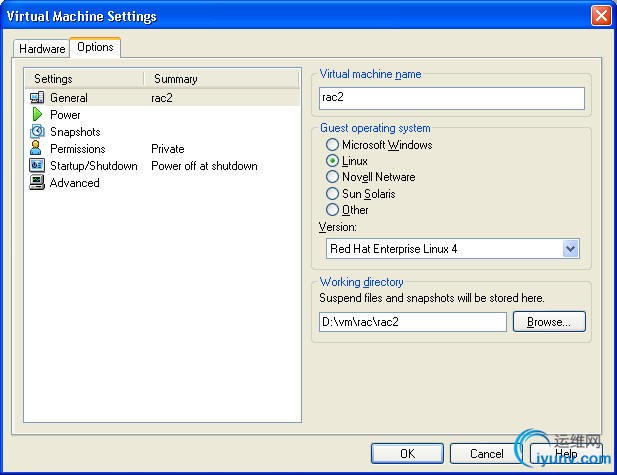
Task: Switch to the Hardware tab
Action: tap(42, 49)
